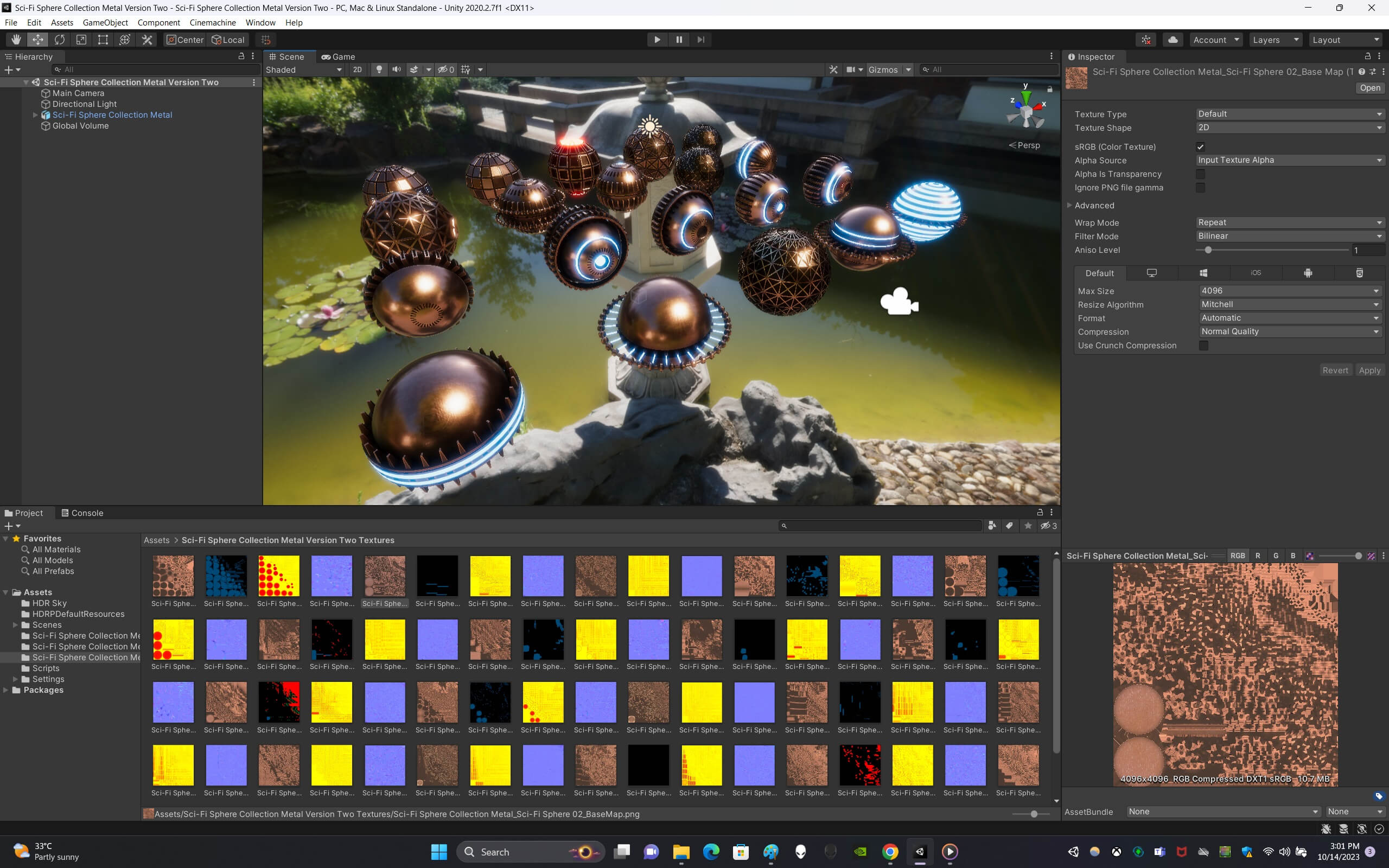Click the Open button in Inspector
1389x868 pixels.
click(x=1369, y=88)
